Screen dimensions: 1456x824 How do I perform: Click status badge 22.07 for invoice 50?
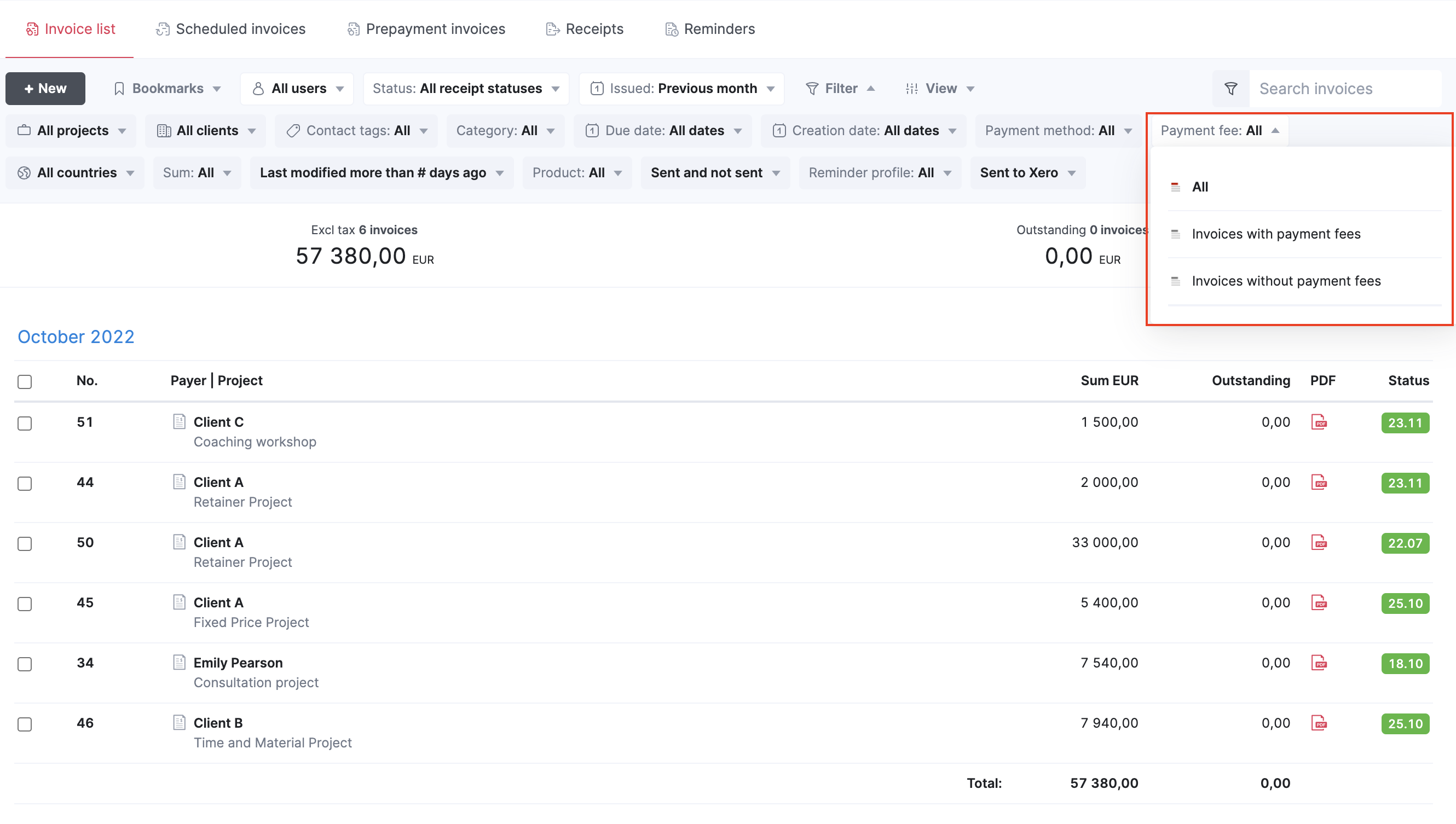1405,543
